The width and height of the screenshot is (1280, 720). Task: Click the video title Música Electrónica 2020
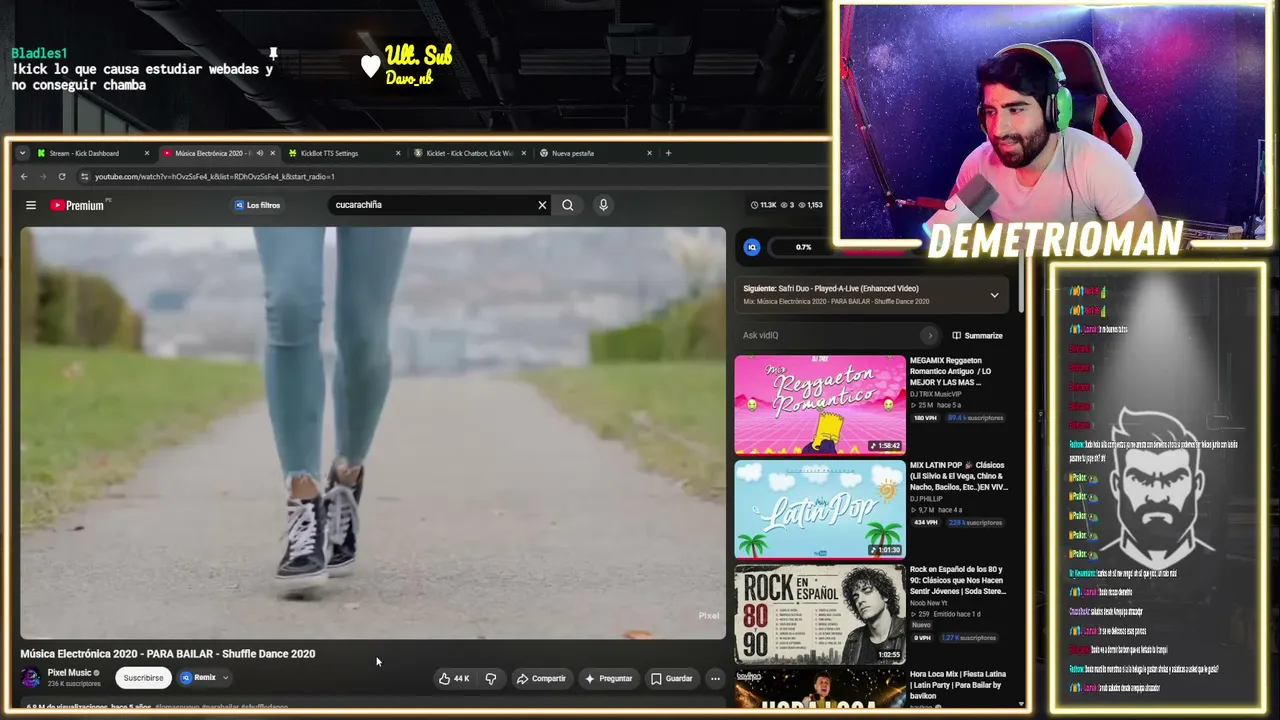coord(168,654)
